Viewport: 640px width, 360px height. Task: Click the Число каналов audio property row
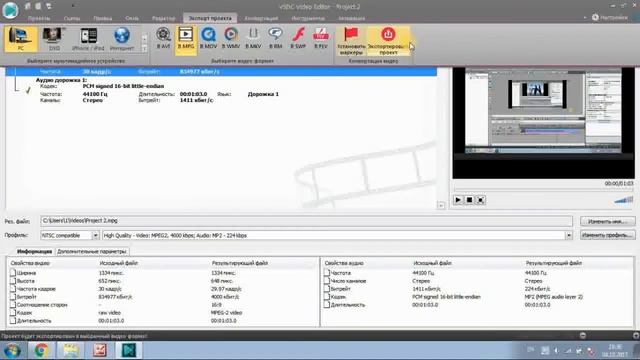coord(478,281)
